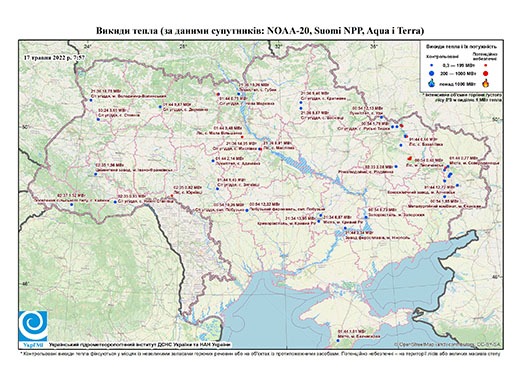520x368 pixels.
Task: Click the orange flame icon in the legend
Action: 486,83
